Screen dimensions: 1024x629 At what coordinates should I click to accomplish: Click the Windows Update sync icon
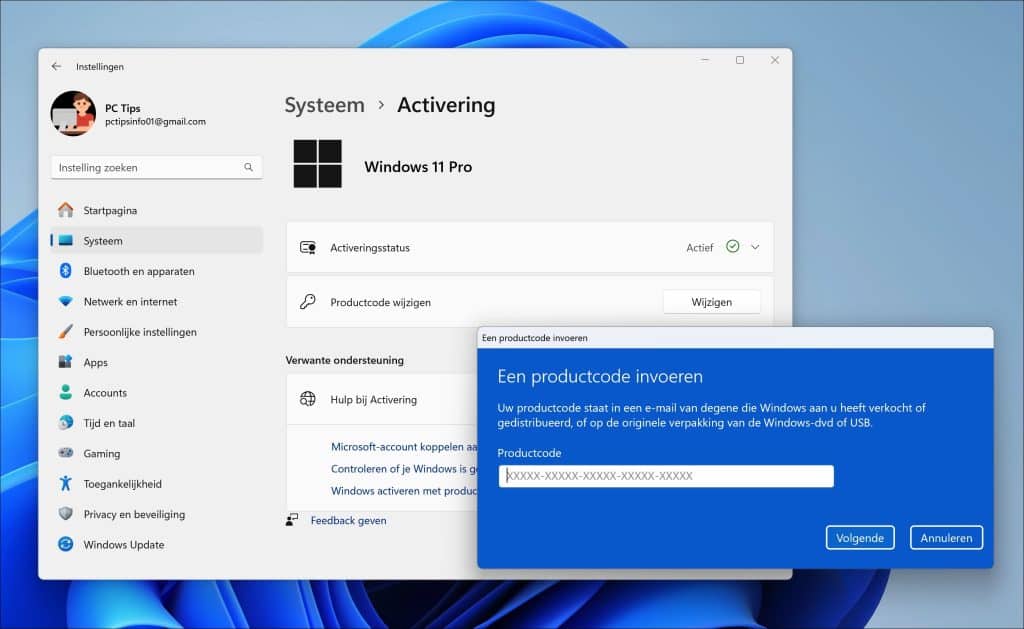pyautogui.click(x=65, y=544)
